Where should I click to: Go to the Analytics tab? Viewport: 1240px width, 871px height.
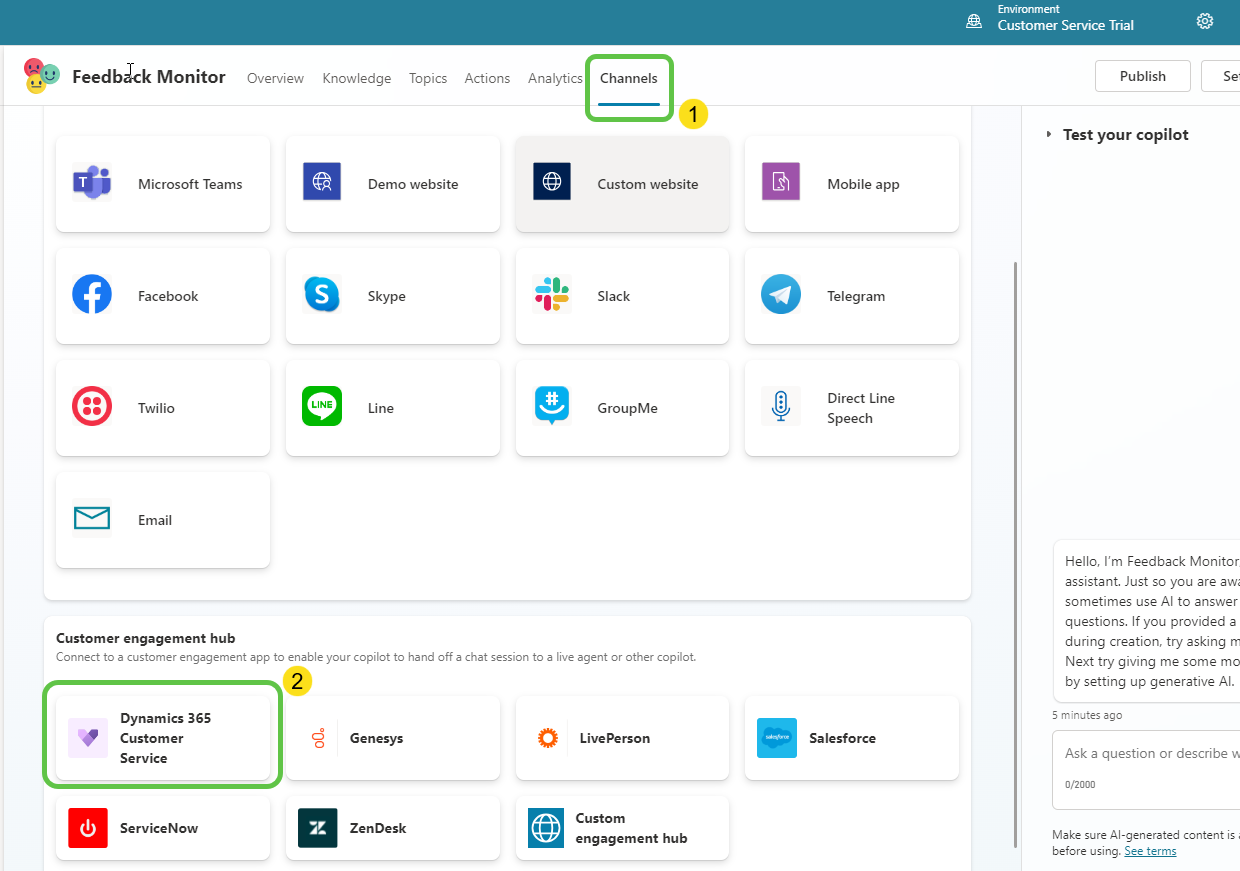tap(555, 79)
